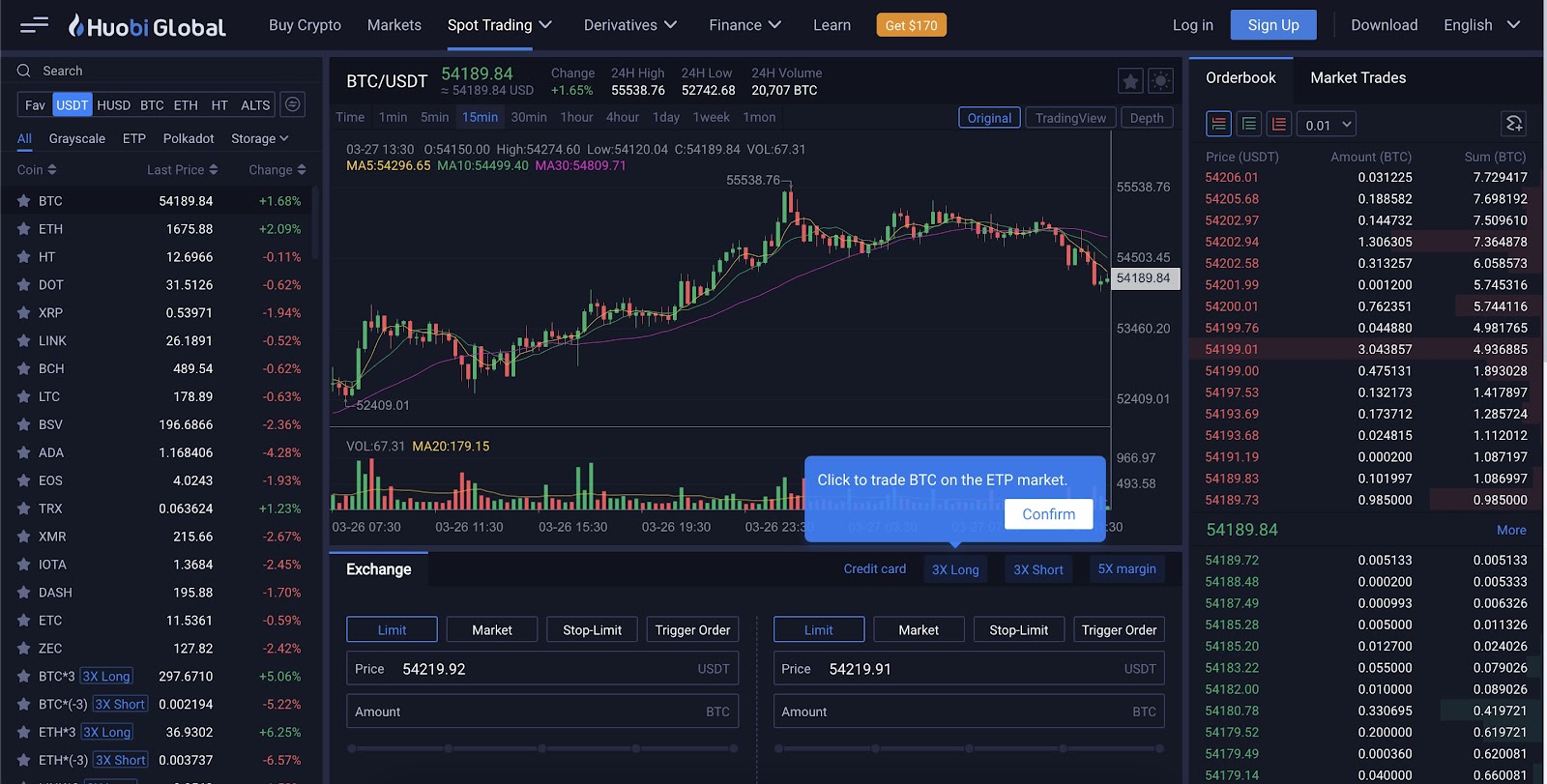The image size is (1547, 784).
Task: Click the search magnifier icon
Action: [x=24, y=71]
